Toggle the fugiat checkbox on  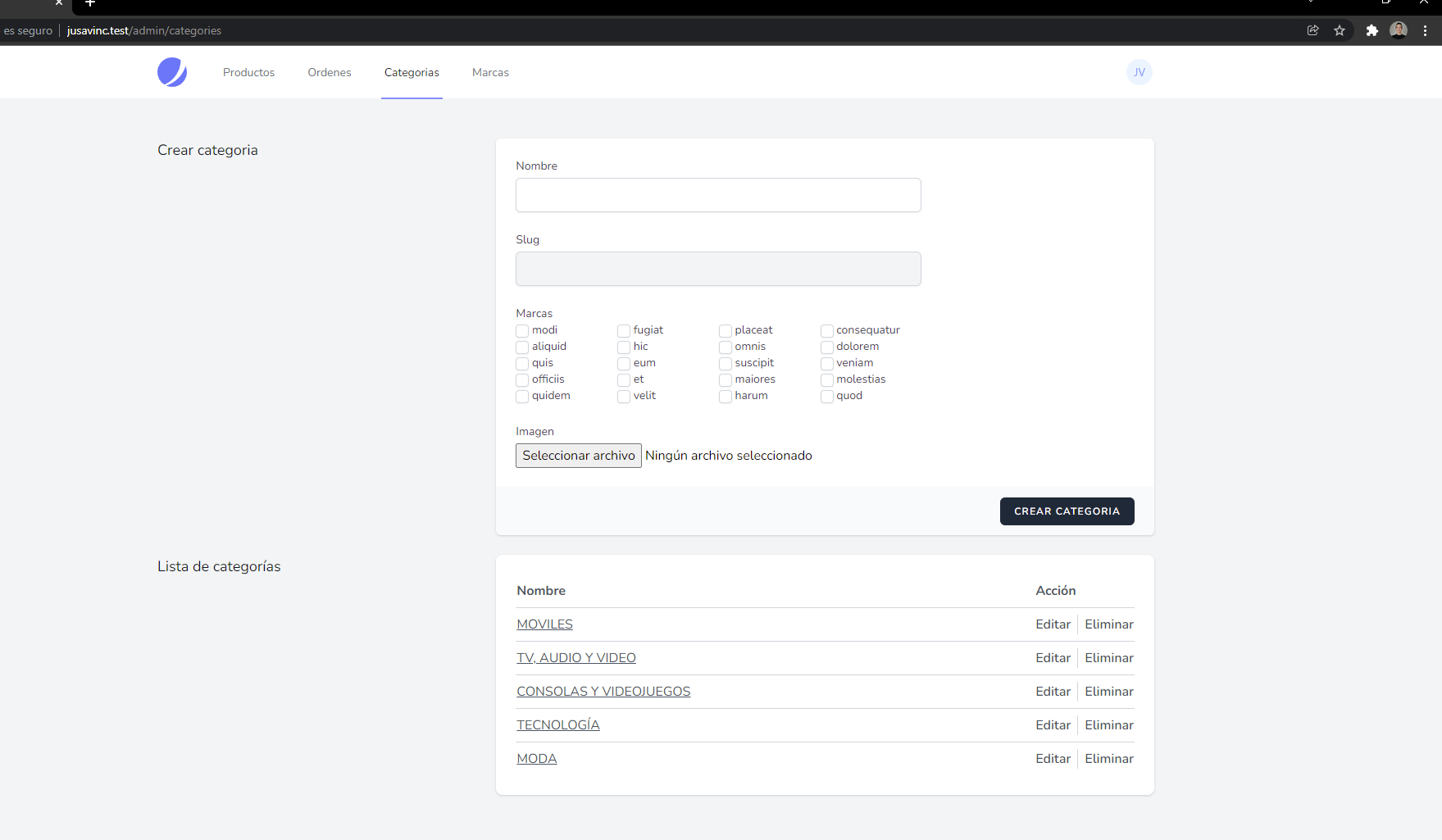click(623, 330)
